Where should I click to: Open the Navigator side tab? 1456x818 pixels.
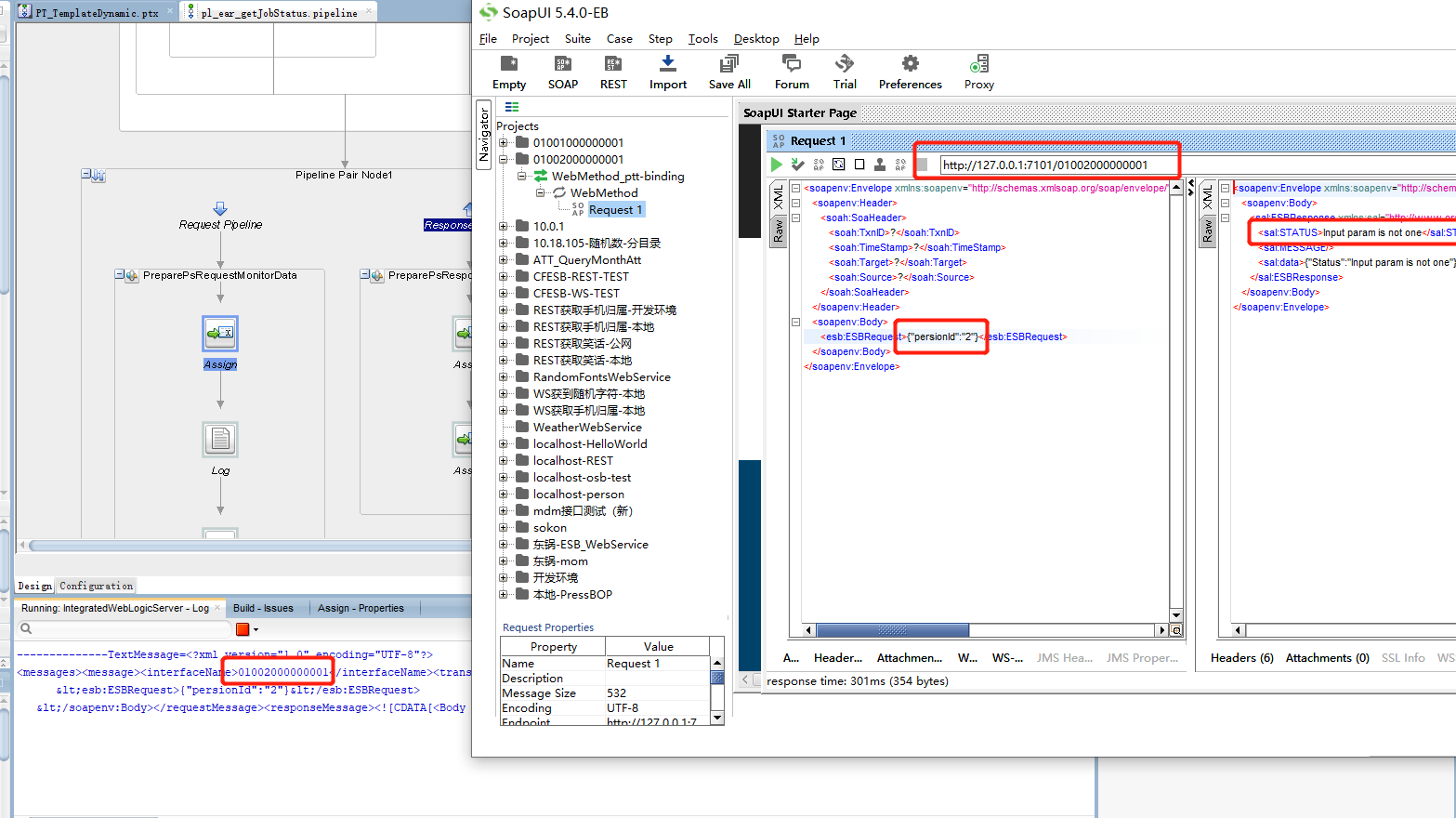483,136
